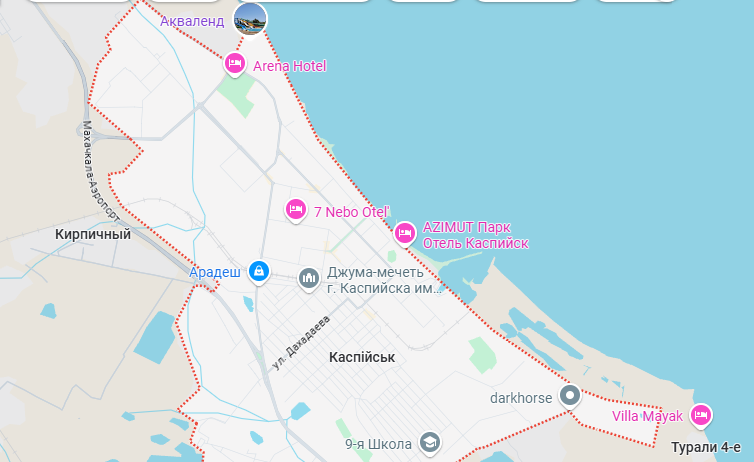Open the Джума-мечеть г. Каспийска label
The width and height of the screenshot is (754, 462).
click(384, 280)
